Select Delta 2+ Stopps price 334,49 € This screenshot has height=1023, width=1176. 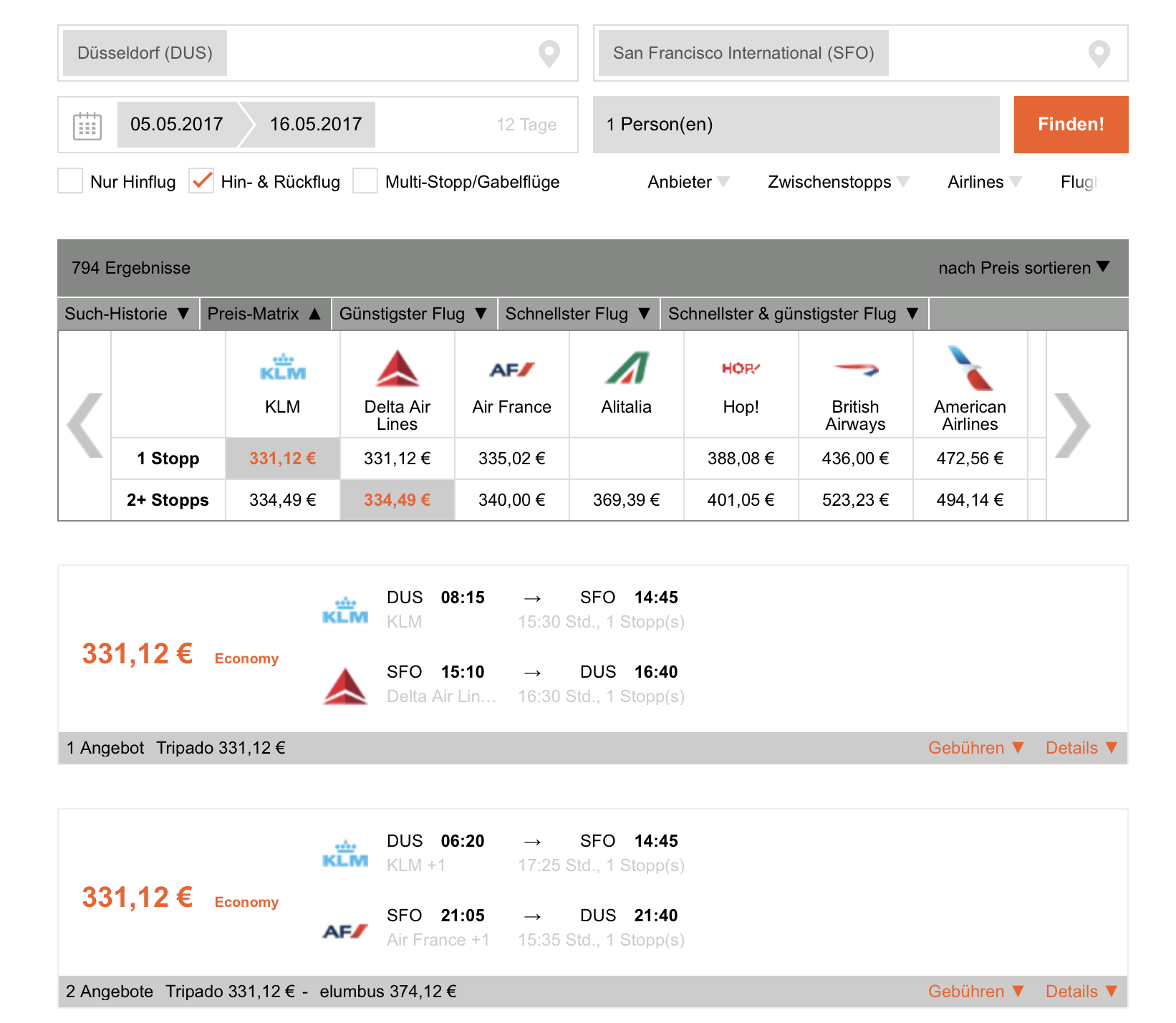(397, 500)
